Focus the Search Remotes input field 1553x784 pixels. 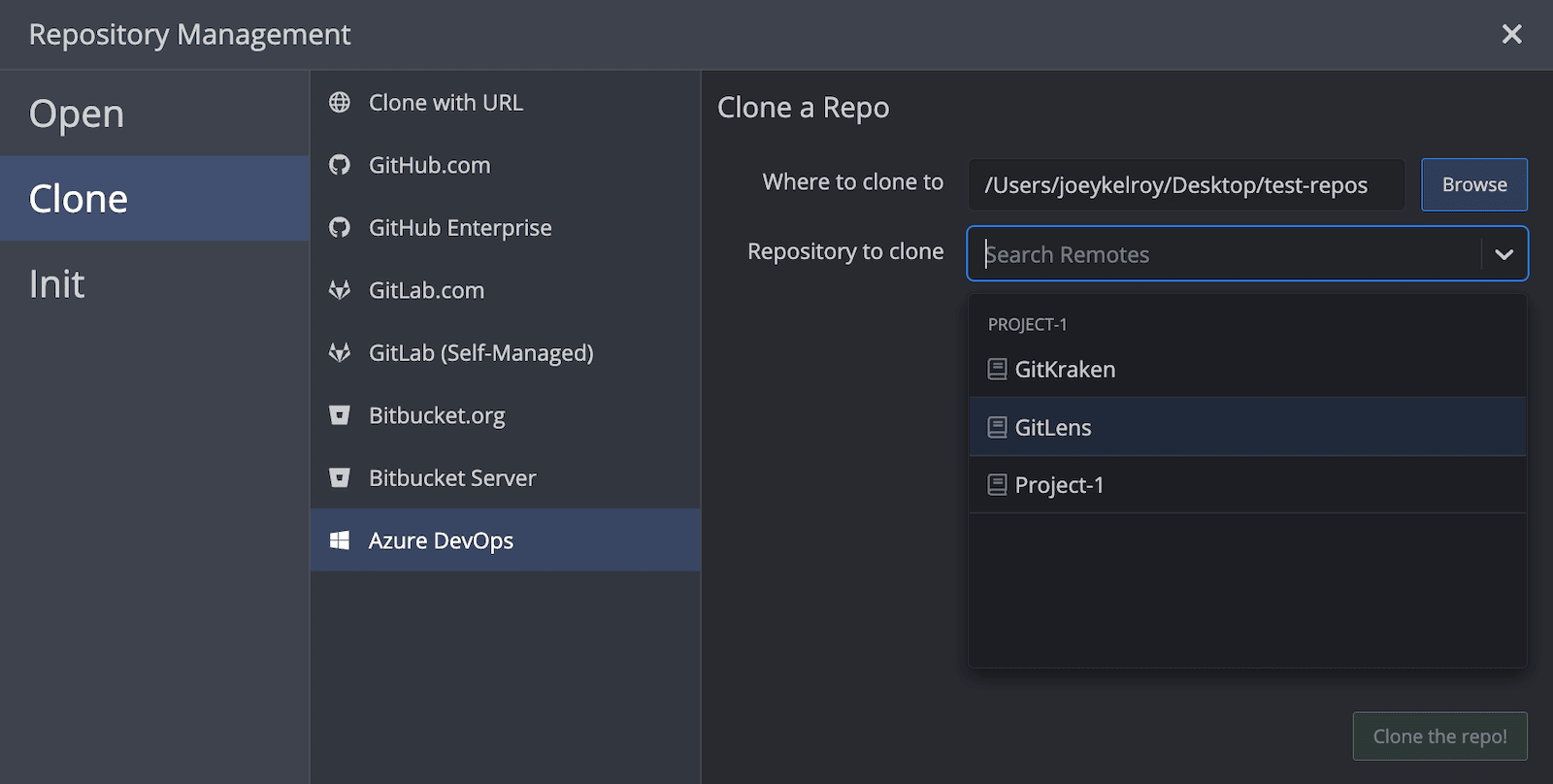pyautogui.click(x=1223, y=254)
